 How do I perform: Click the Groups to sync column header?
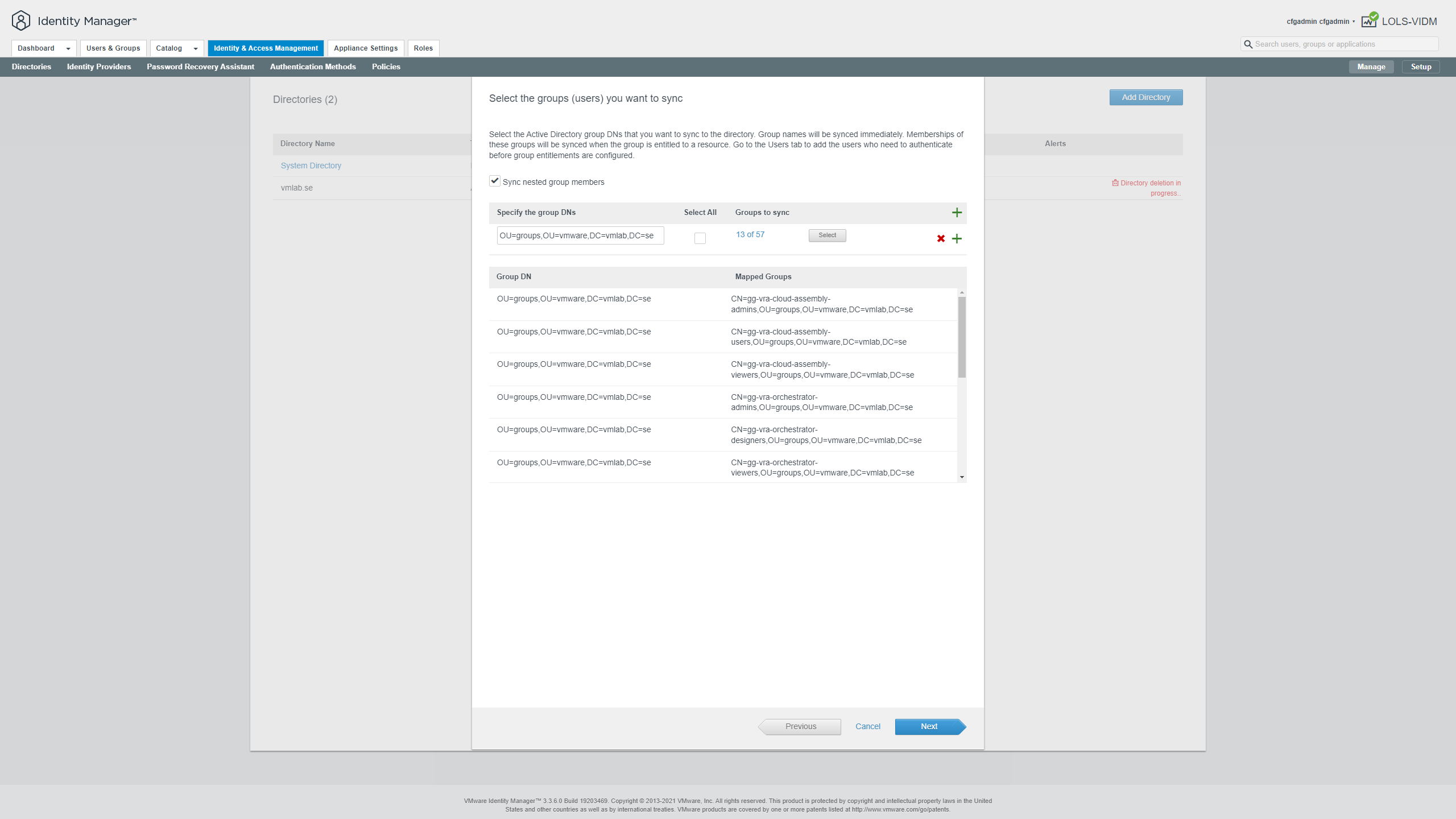pyautogui.click(x=762, y=212)
